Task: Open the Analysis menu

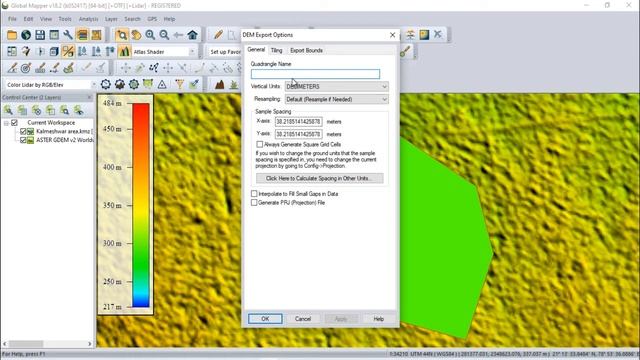Action: coord(89,19)
